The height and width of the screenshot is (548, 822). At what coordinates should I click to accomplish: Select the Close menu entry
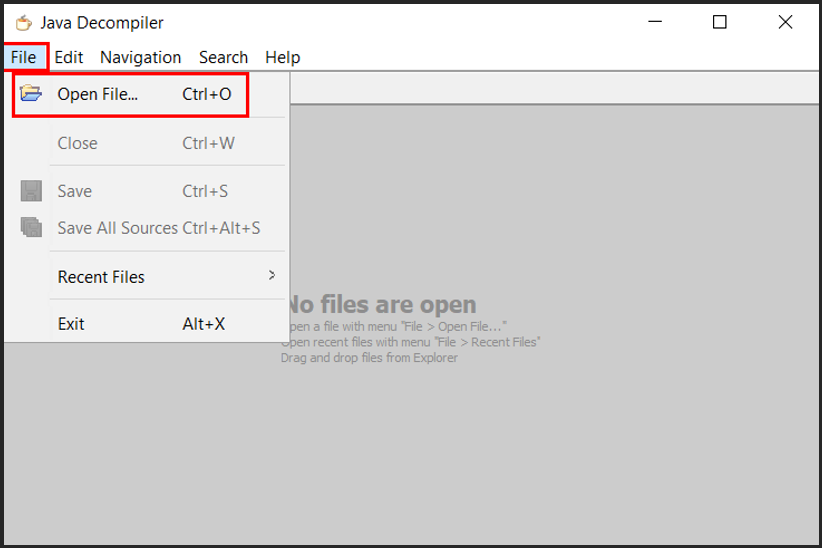148,143
